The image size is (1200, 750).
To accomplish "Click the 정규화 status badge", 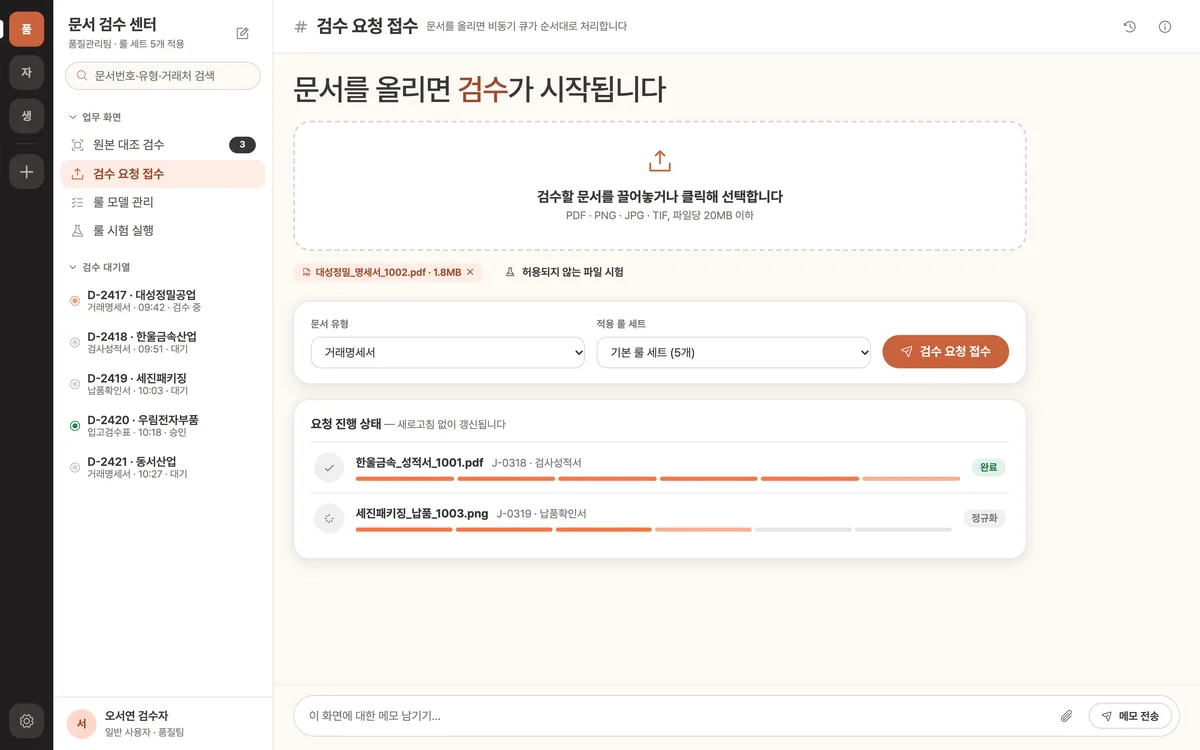I will tap(984, 518).
